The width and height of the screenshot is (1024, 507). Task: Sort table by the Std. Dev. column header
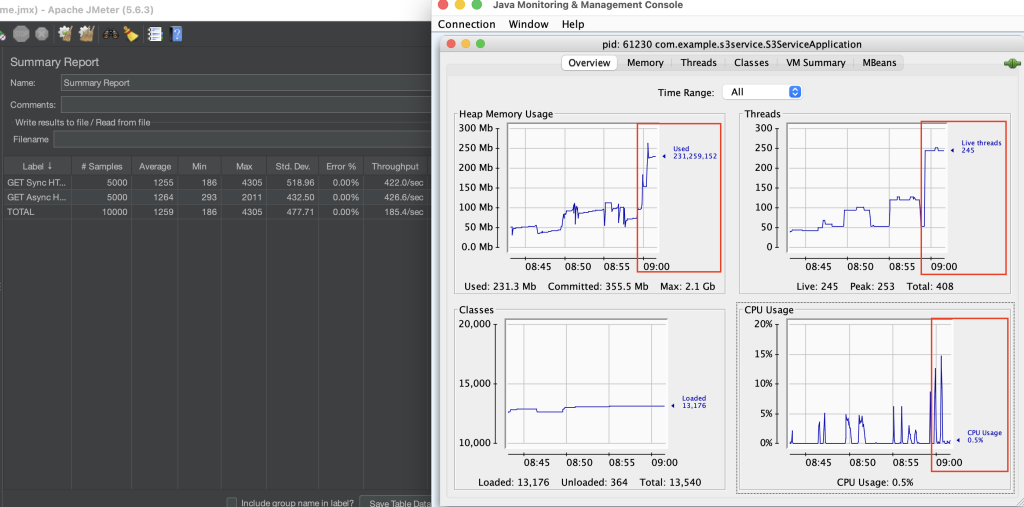point(293,167)
